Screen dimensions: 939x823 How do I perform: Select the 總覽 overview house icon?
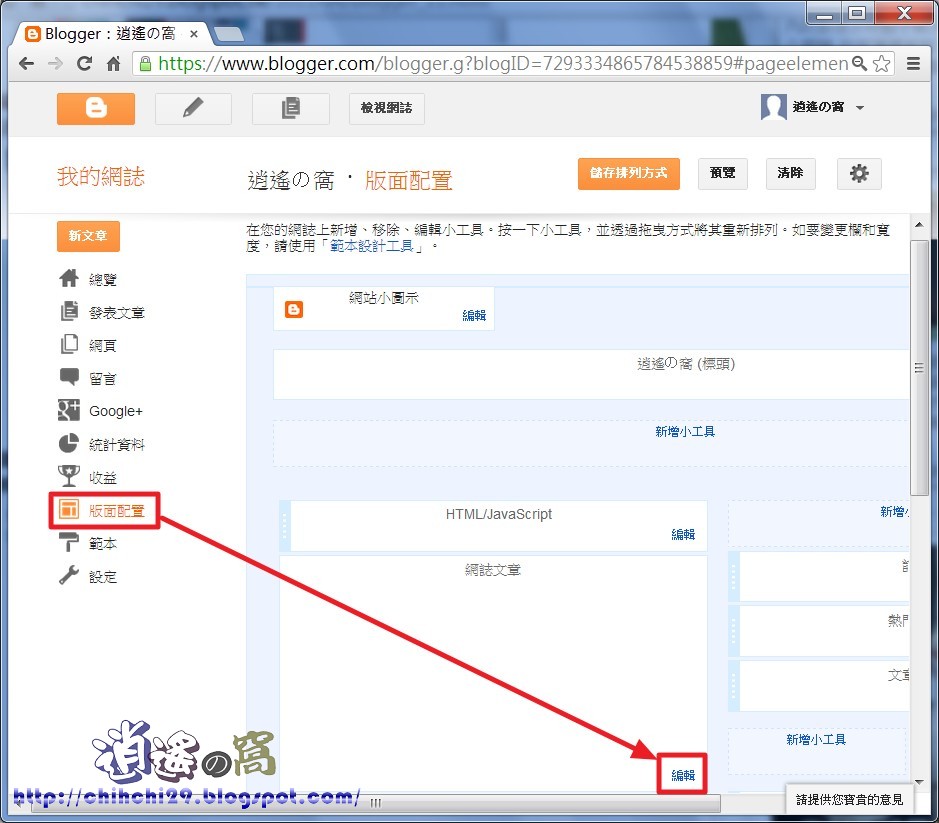coord(66,278)
